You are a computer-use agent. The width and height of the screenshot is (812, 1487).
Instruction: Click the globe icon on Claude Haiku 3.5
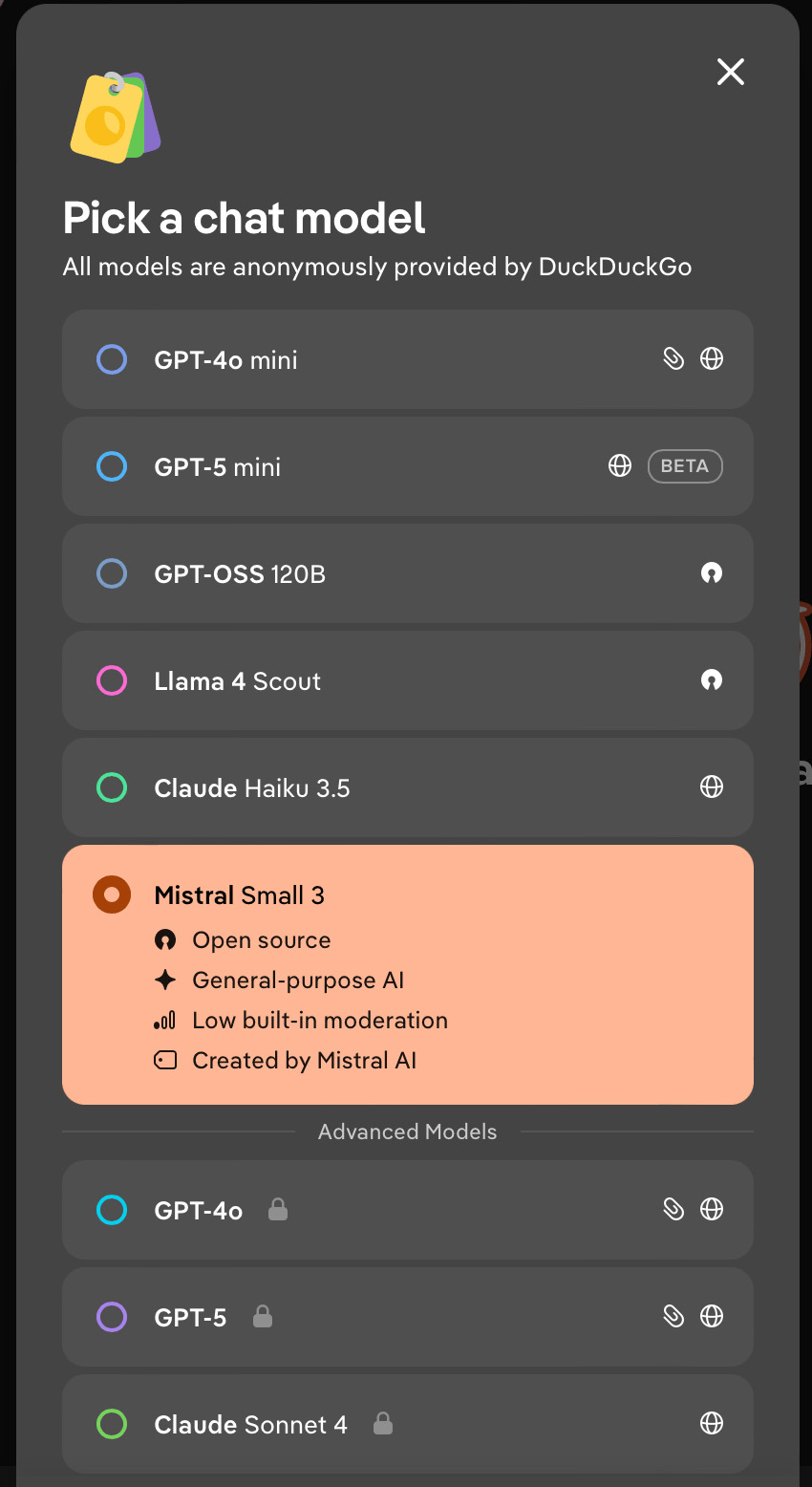(x=712, y=787)
